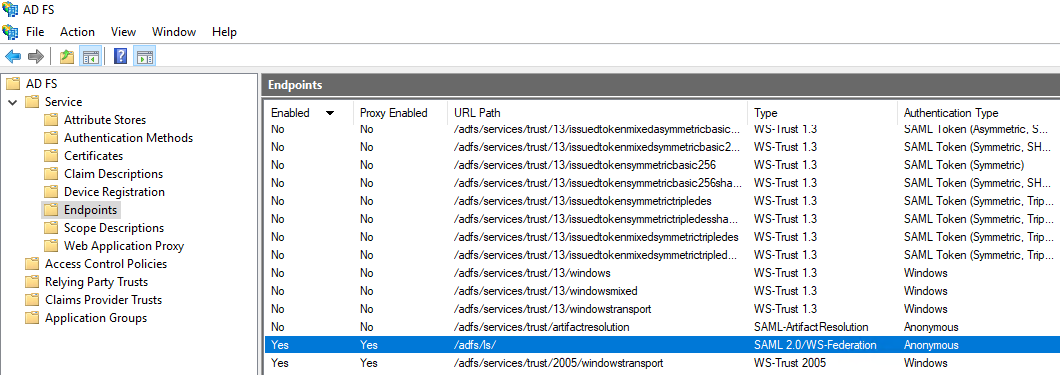Select Access Control Policies node
Screen dimensions: 1060x375
(106, 264)
